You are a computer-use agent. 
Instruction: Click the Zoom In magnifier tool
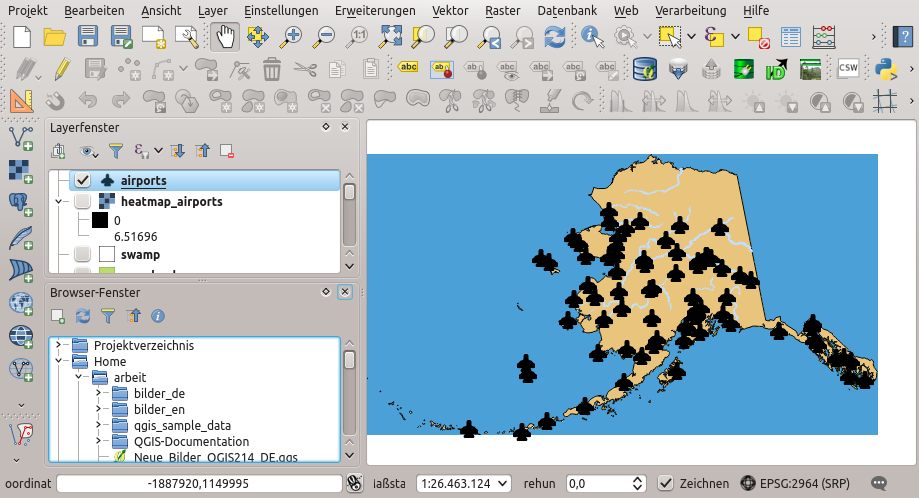pos(292,37)
